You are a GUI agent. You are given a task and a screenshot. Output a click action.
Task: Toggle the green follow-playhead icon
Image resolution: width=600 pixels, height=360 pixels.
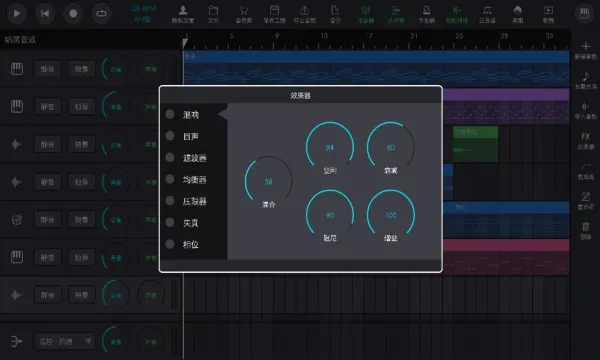pyautogui.click(x=457, y=10)
